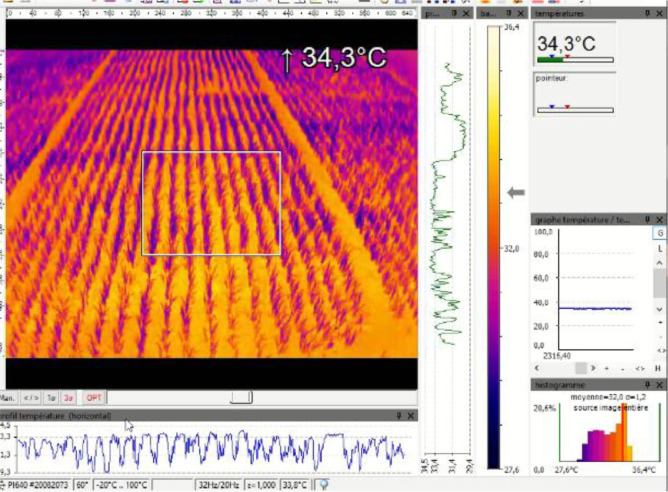Click the down chevron on graph scrollbar
Viewport: 668px width, 492px height.
point(659,310)
